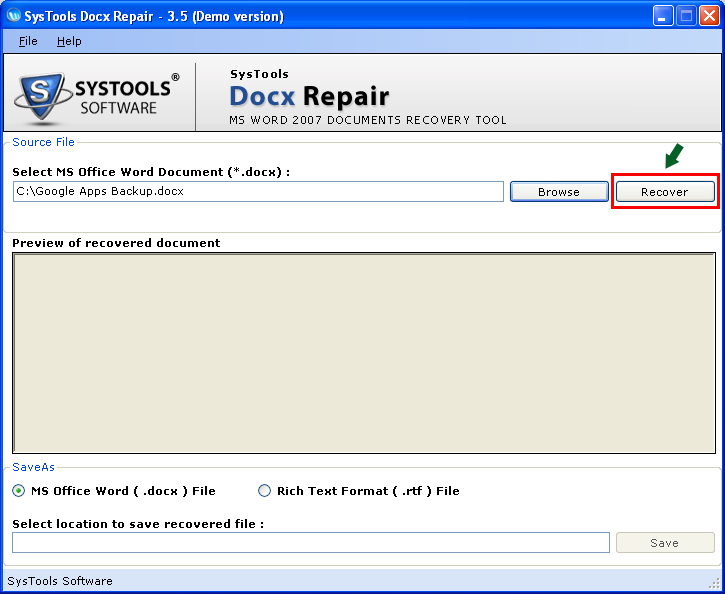Grab the resize grip in status bar corner
Viewport: 725px width, 594px height.
(x=715, y=584)
